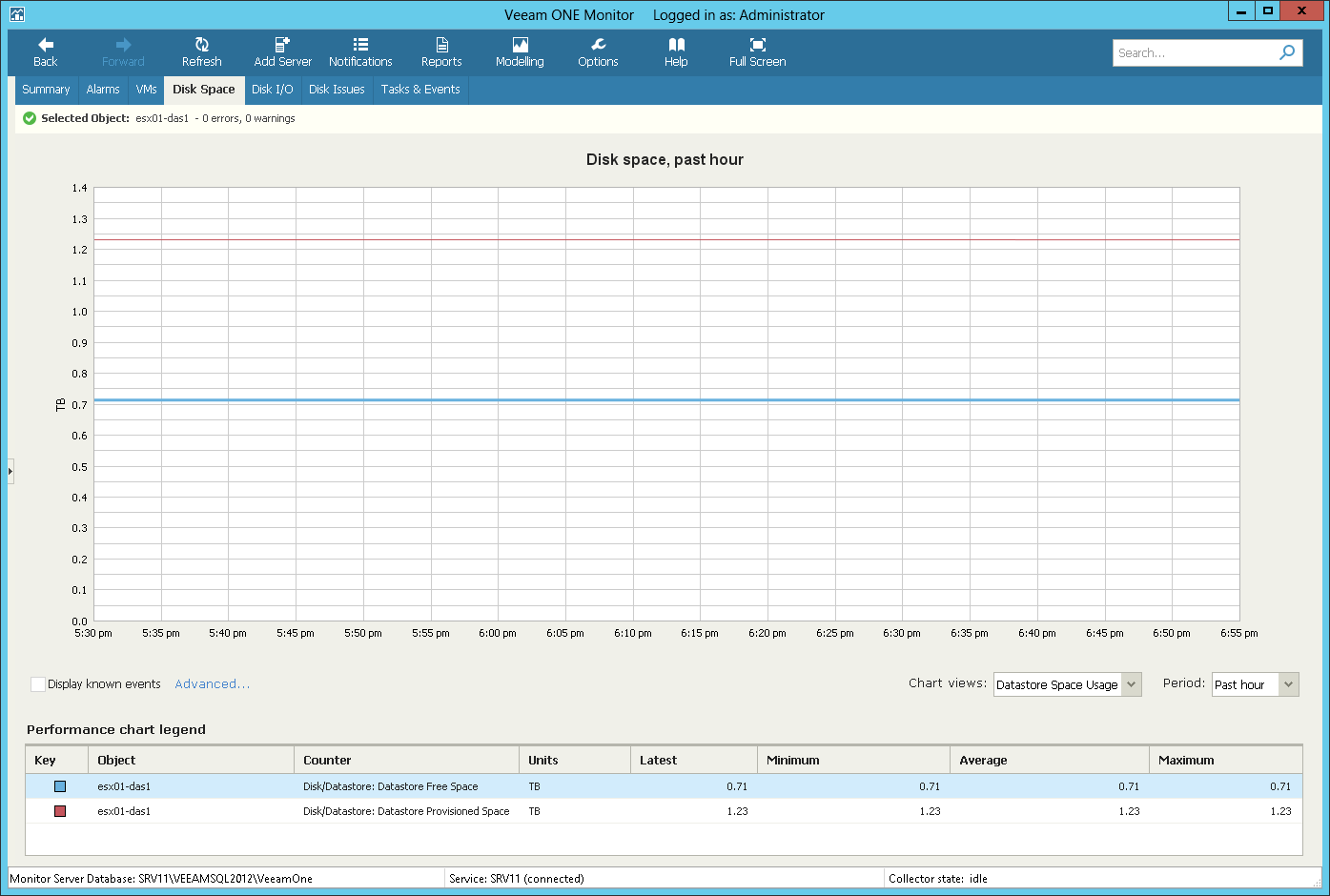This screenshot has width=1330, height=896.
Task: Select the Datastore Provisioned Space counter row
Action: [664, 811]
